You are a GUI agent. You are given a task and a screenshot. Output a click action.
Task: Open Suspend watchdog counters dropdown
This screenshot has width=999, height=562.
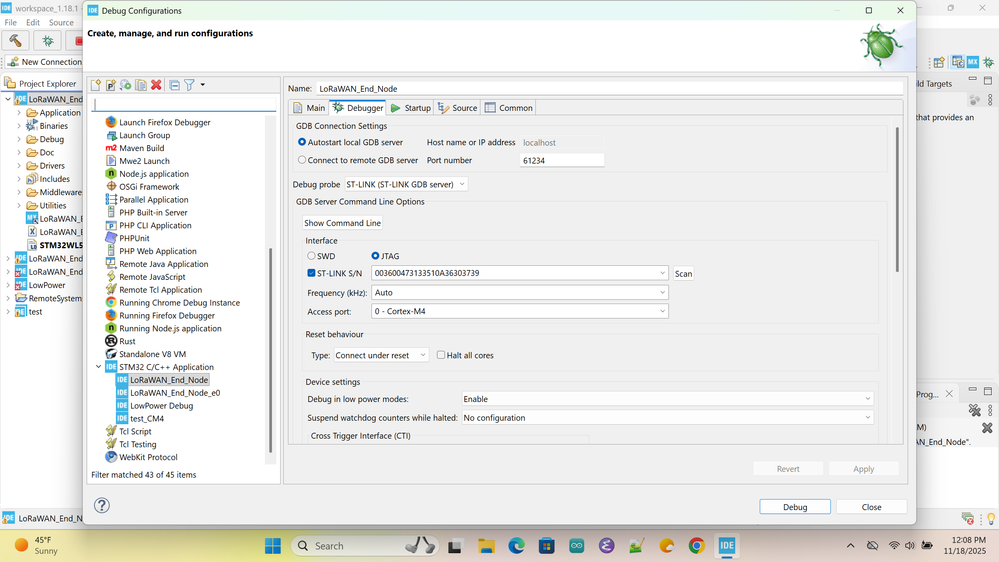[667, 417]
